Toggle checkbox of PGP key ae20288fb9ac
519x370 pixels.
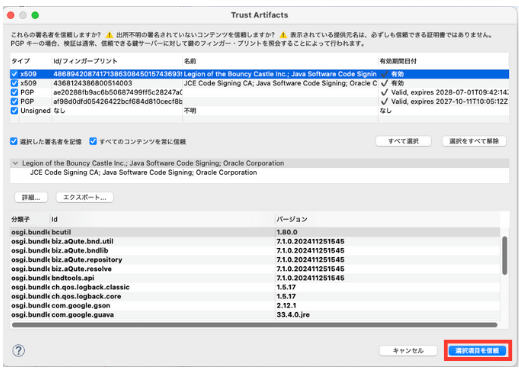(x=14, y=92)
